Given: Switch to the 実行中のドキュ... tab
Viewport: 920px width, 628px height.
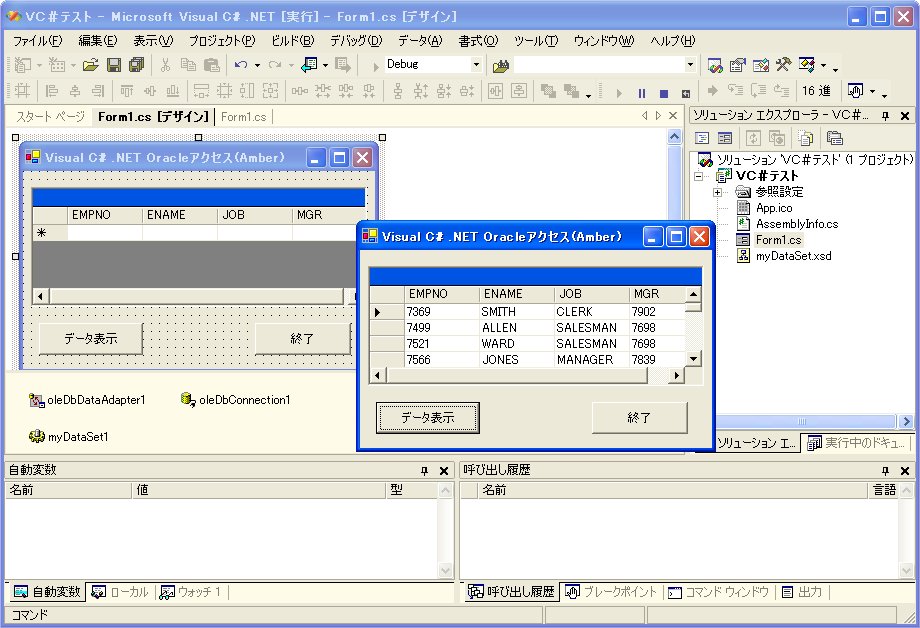Looking at the screenshot, I should pos(856,443).
